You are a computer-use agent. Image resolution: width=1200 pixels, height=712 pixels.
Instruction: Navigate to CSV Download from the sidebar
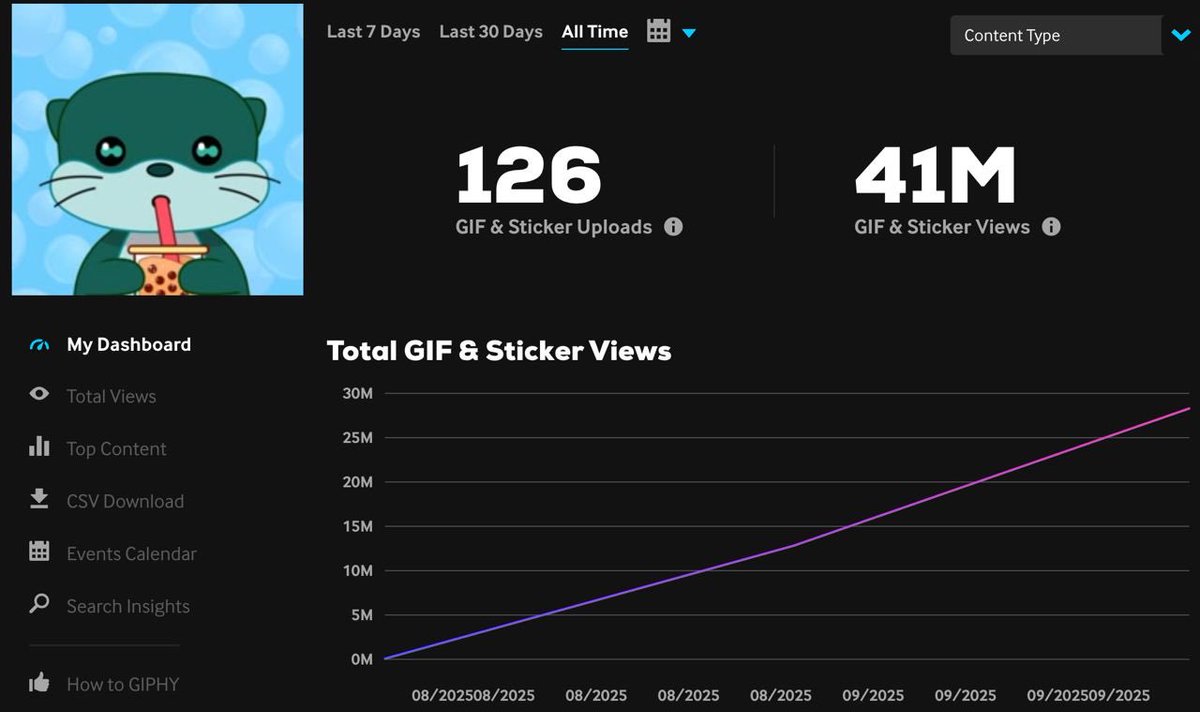point(125,500)
